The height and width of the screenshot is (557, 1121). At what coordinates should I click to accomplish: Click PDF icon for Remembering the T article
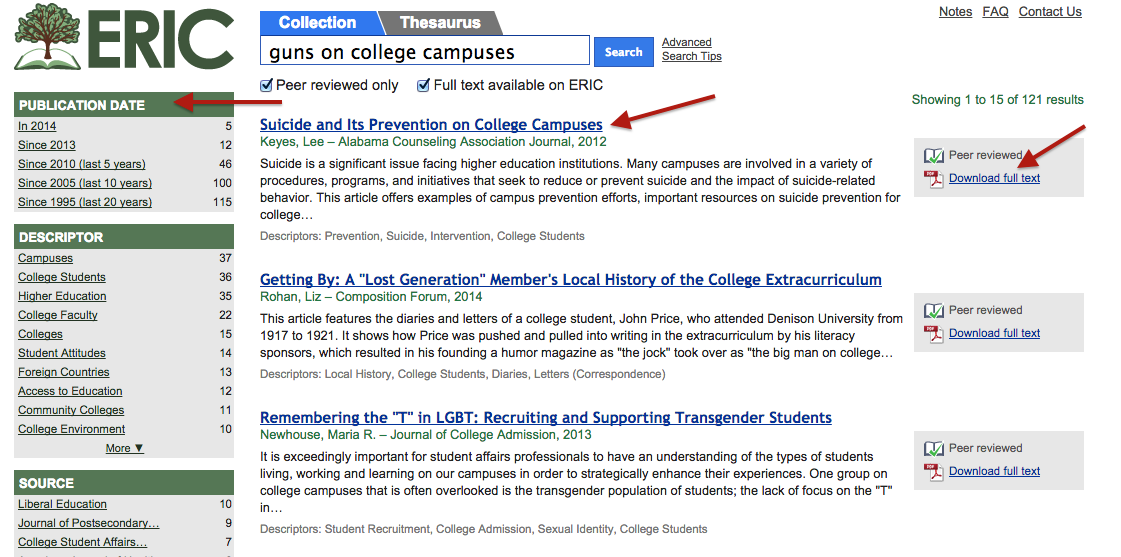pyautogui.click(x=934, y=472)
